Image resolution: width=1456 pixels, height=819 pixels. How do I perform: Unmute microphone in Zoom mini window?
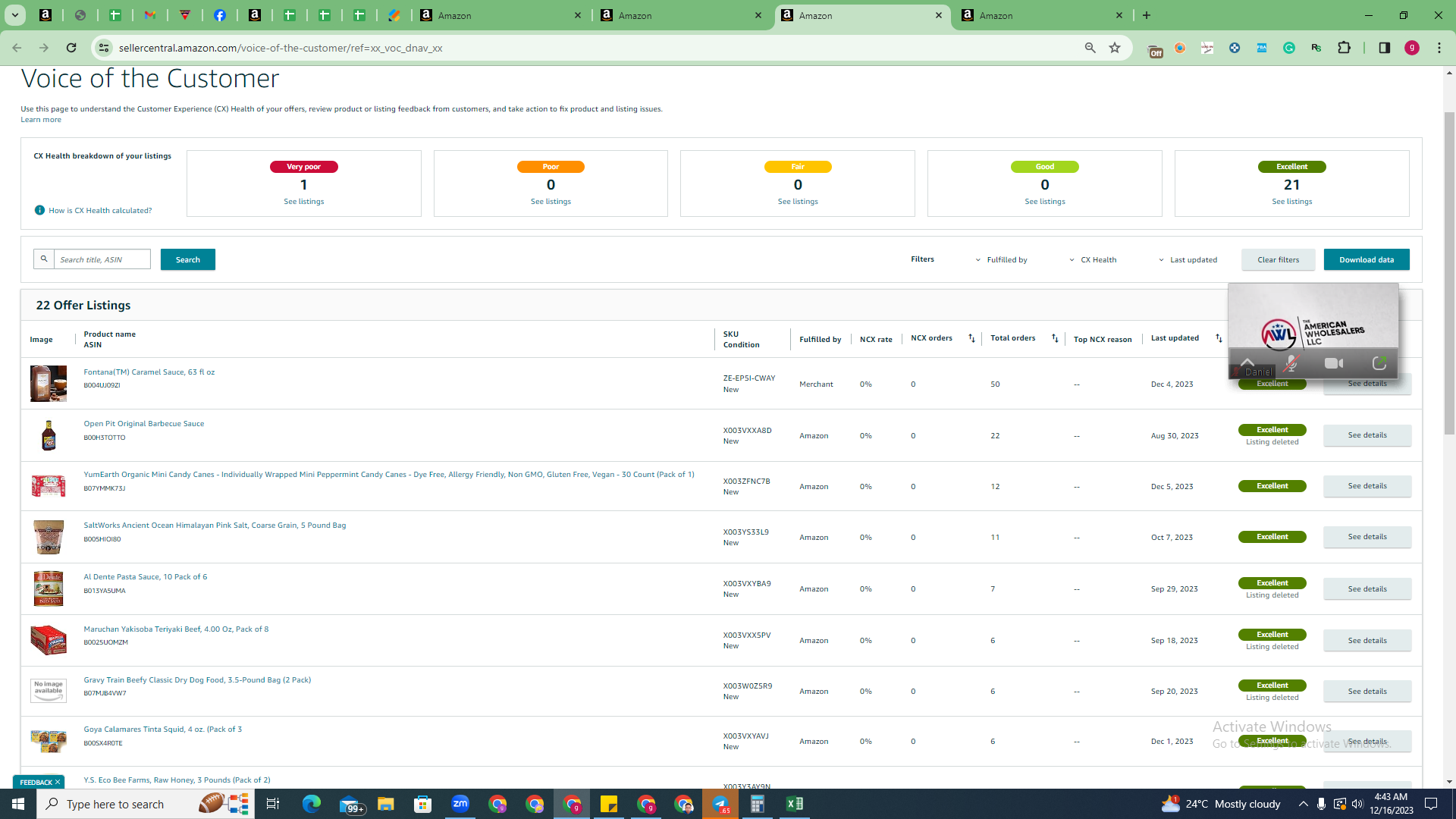[x=1291, y=364]
